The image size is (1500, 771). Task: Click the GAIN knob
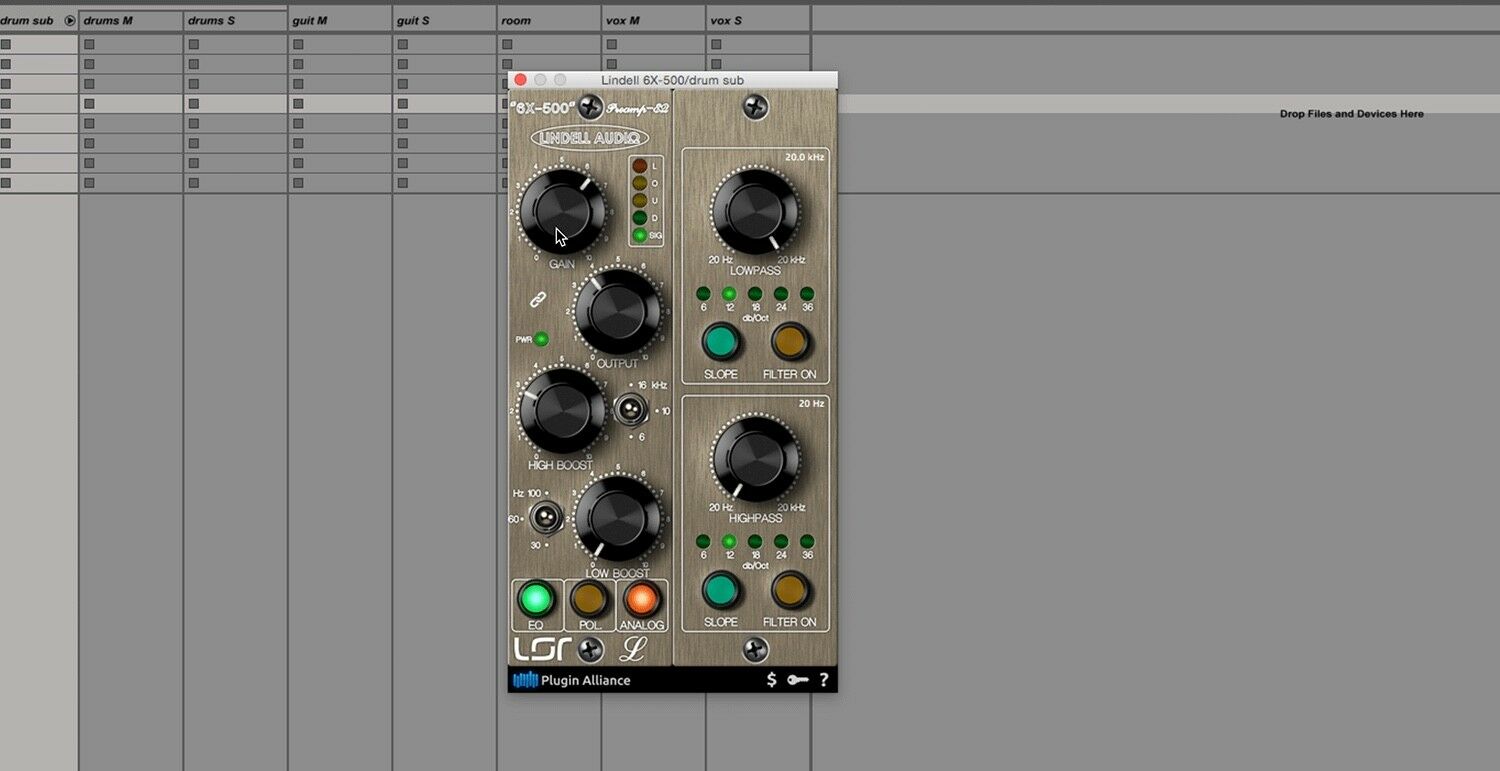[561, 211]
